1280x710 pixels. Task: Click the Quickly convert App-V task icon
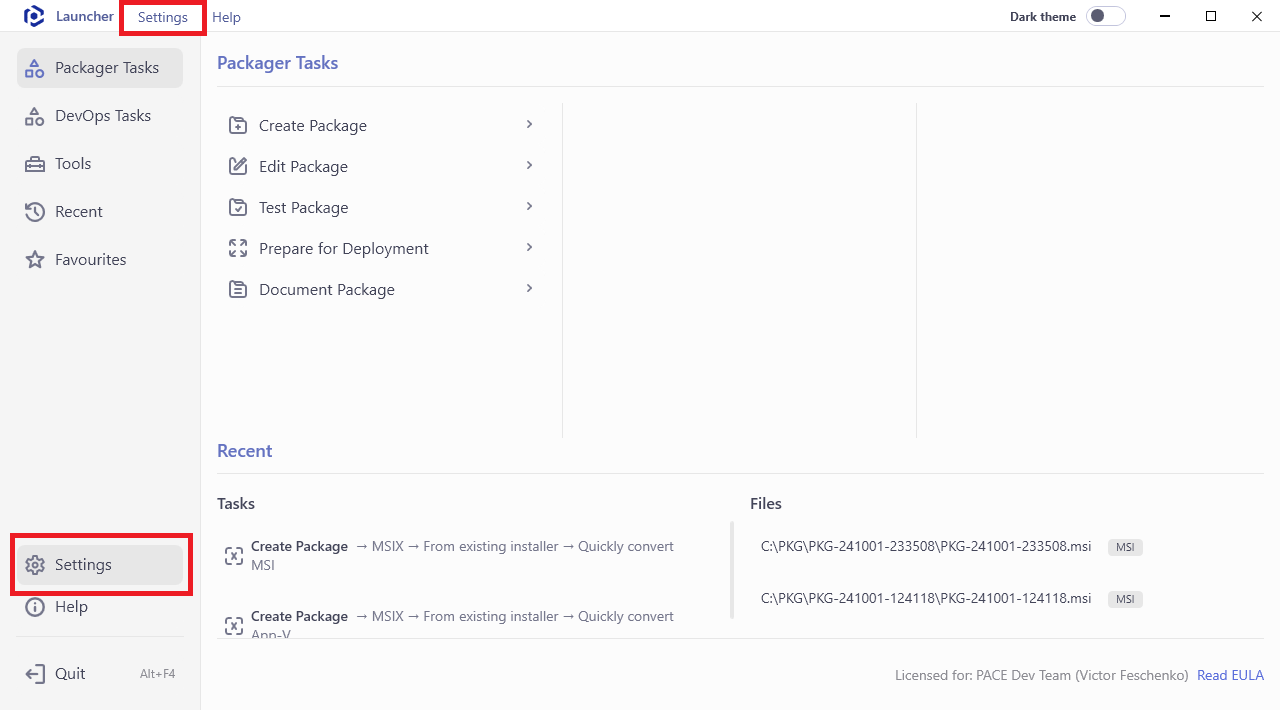click(234, 626)
